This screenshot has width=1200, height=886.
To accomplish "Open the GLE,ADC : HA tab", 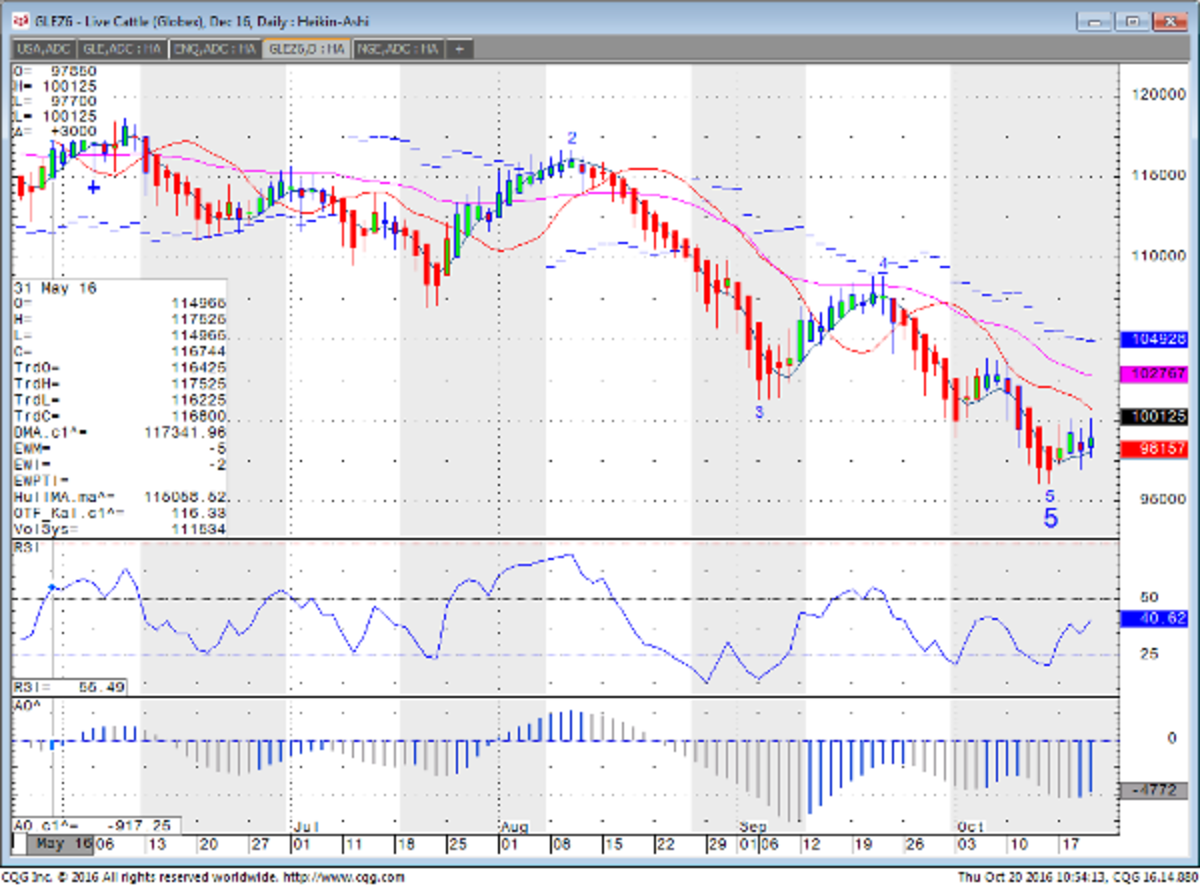I will pos(124,48).
